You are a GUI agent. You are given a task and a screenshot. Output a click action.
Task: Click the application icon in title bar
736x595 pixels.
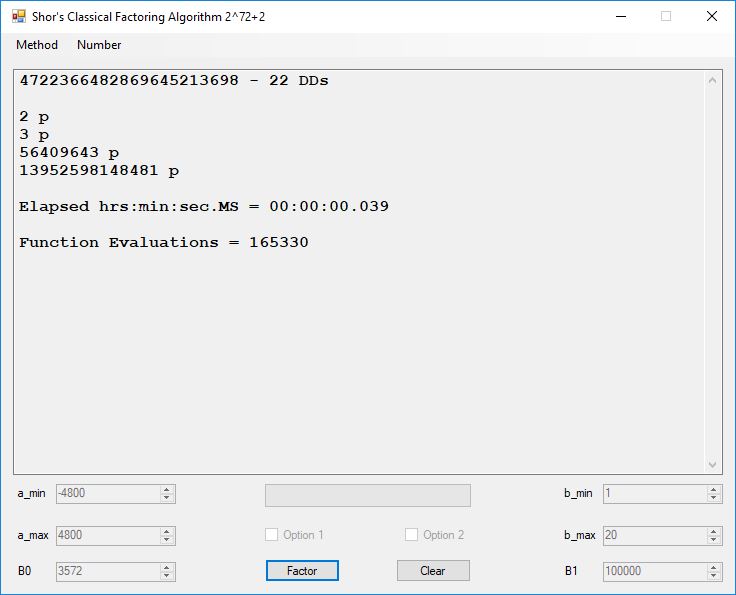click(x=19, y=17)
